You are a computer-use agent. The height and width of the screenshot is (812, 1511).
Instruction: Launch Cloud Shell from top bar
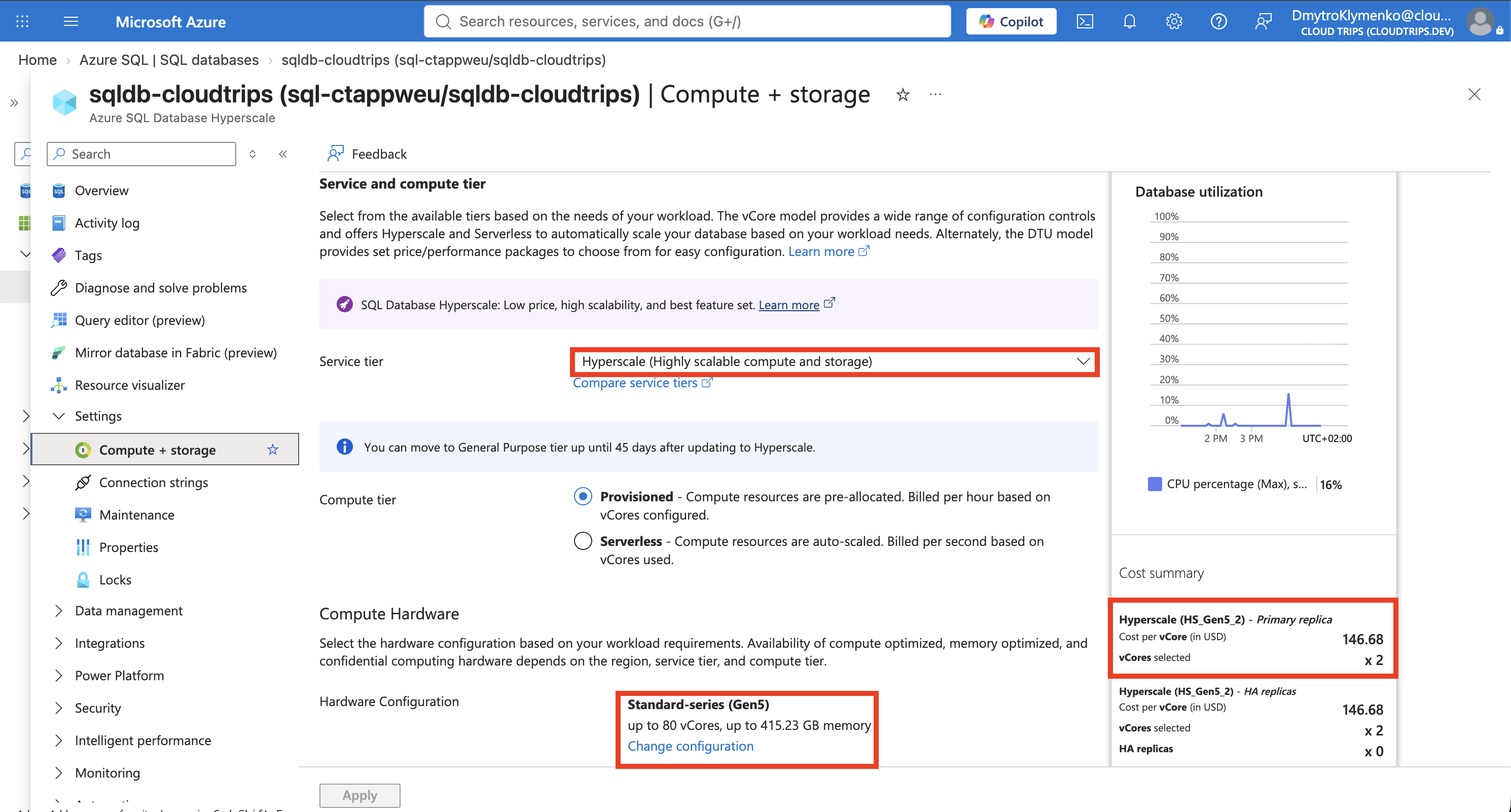1085,22
